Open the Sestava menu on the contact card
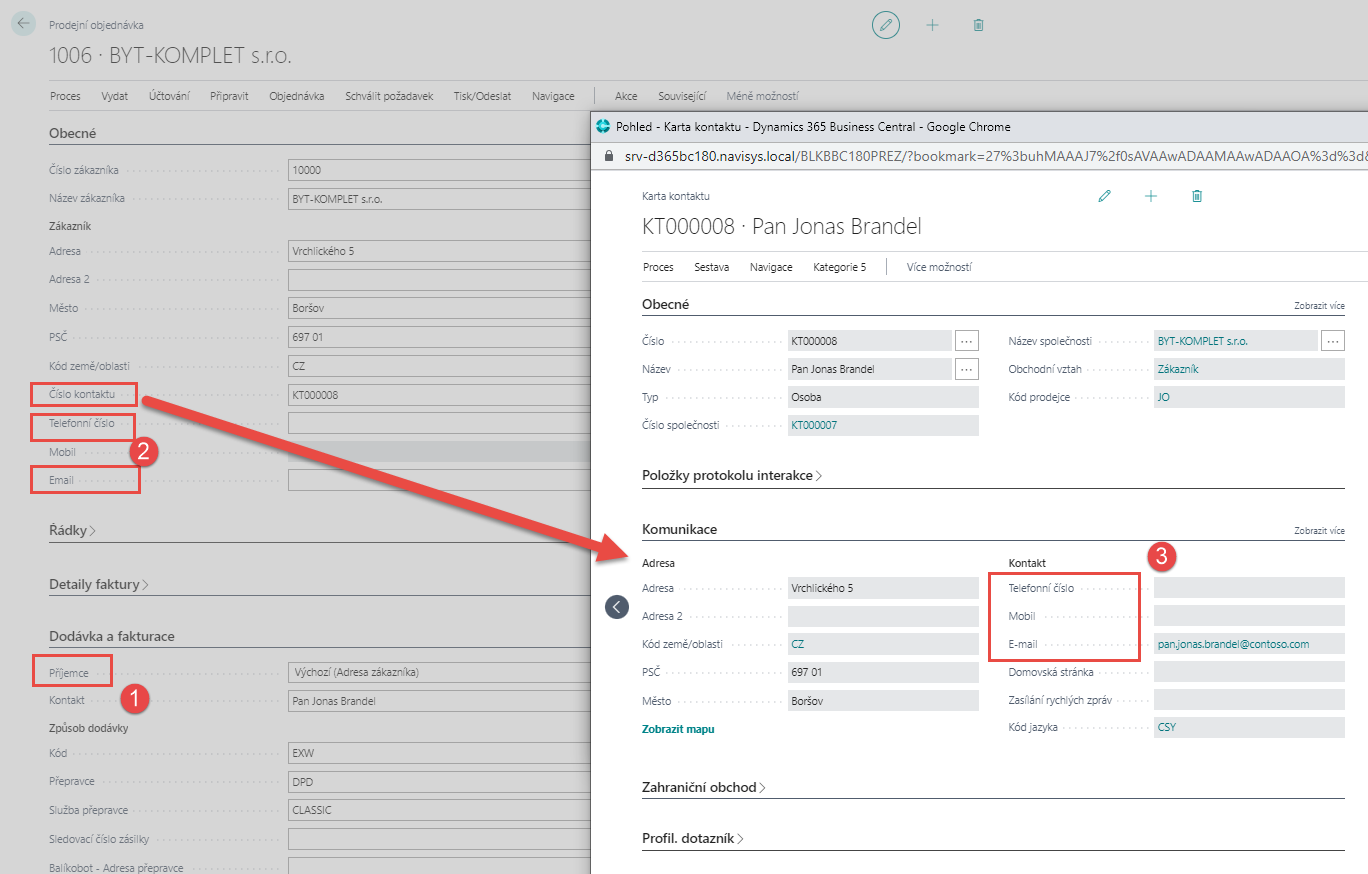 (711, 268)
